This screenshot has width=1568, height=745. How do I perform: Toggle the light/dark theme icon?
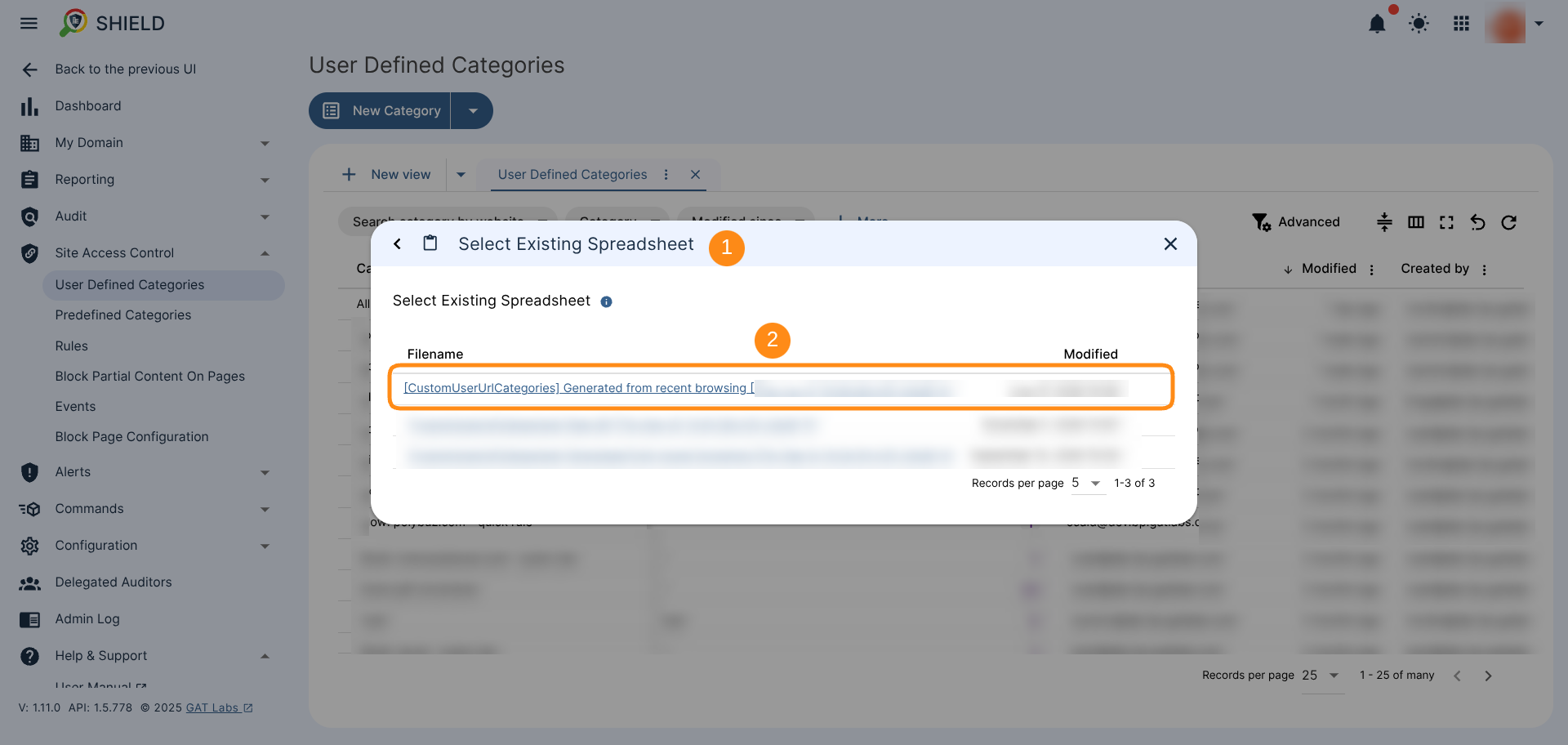(1419, 24)
